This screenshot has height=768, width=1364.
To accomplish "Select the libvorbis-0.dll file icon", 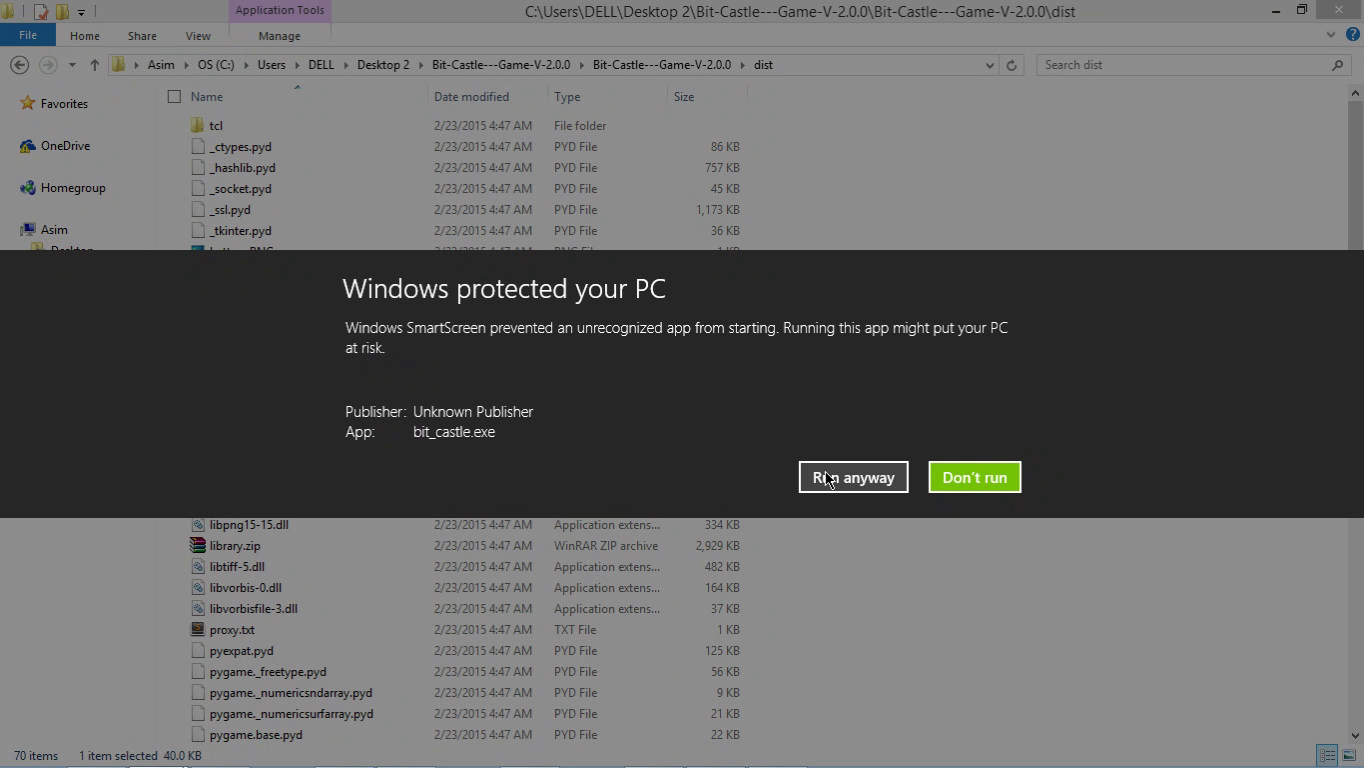I will click(x=198, y=588).
